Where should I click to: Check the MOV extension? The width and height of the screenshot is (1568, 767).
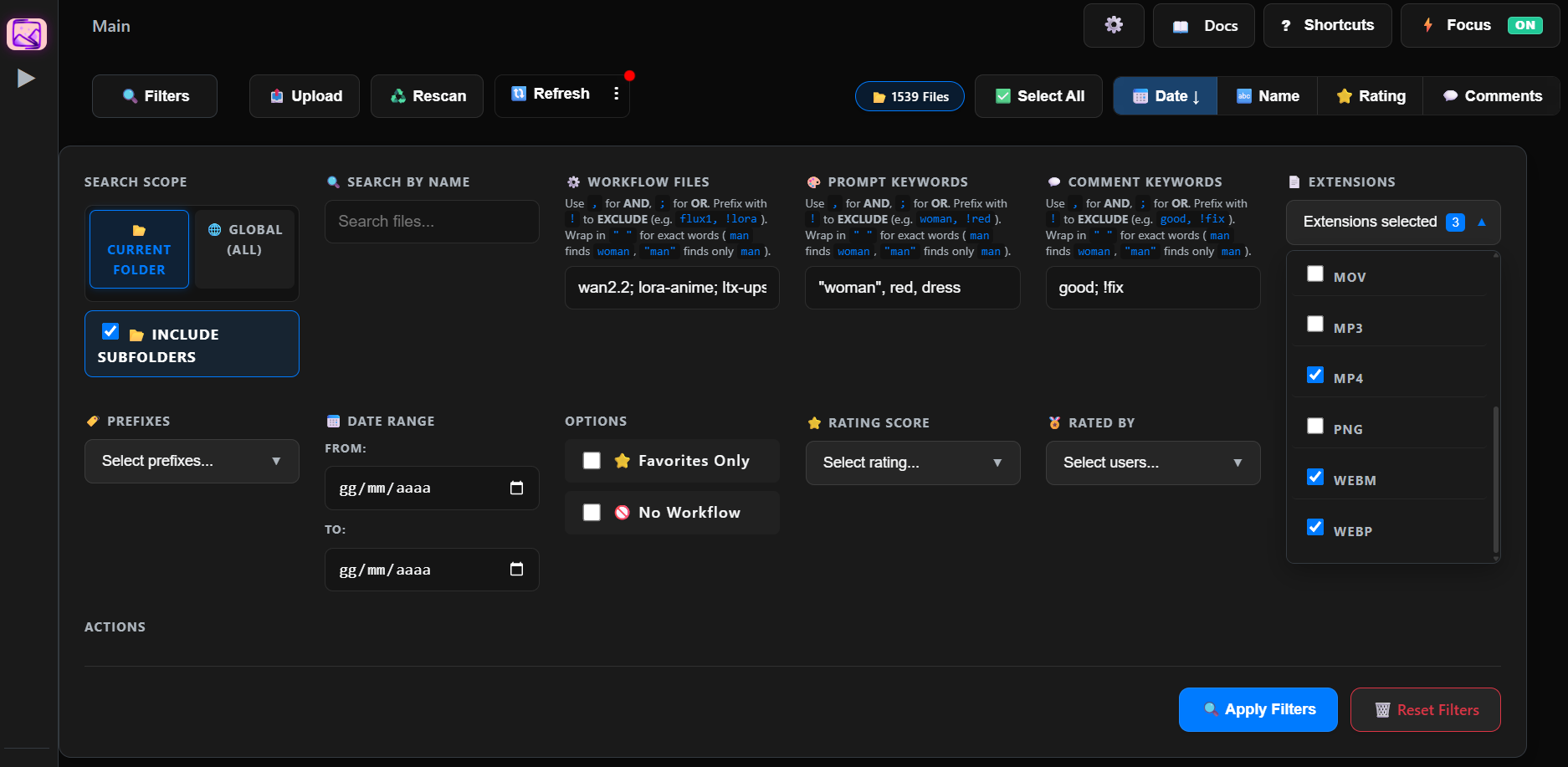[x=1315, y=274]
